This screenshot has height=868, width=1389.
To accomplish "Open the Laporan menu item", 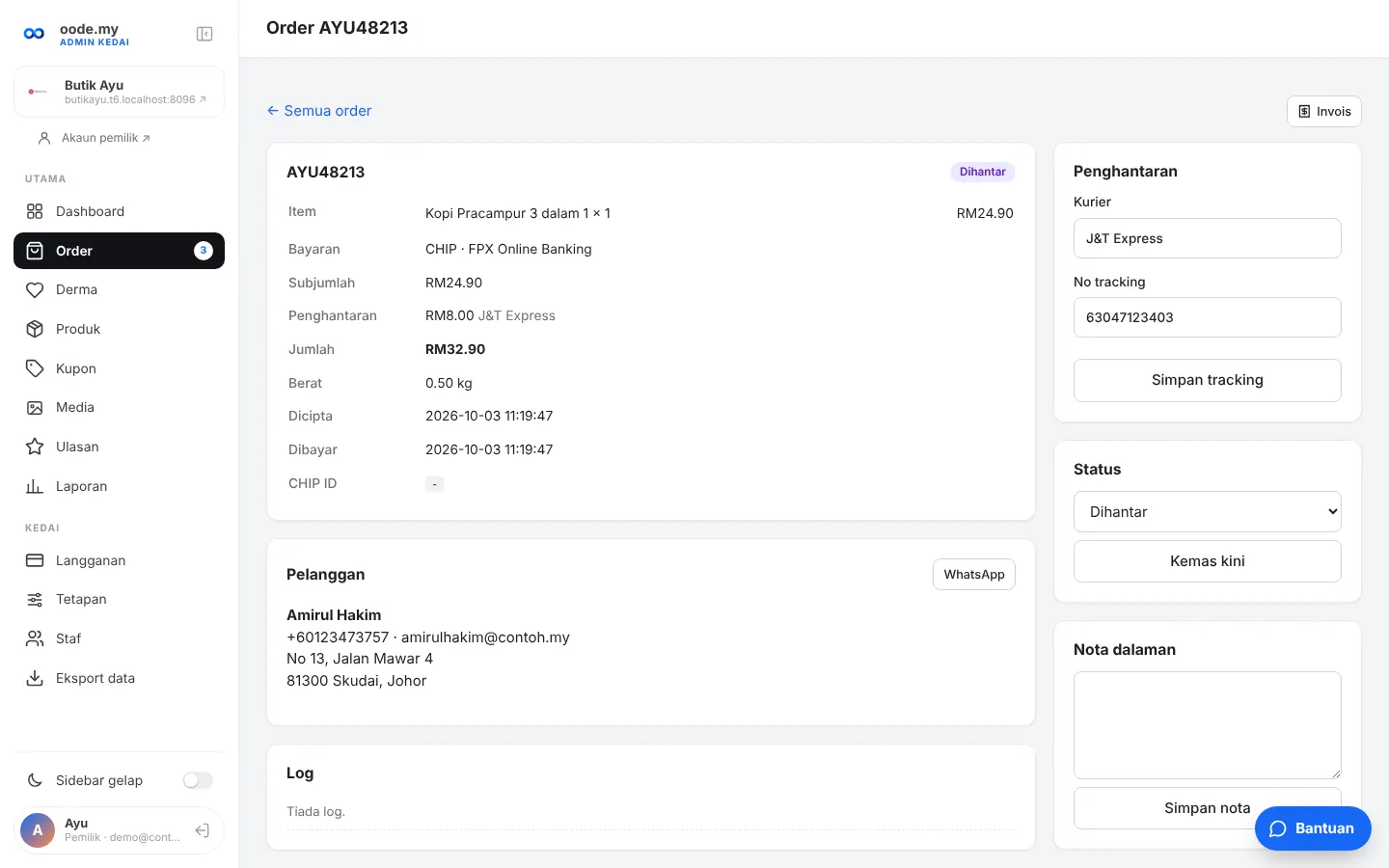I will 119,486.
